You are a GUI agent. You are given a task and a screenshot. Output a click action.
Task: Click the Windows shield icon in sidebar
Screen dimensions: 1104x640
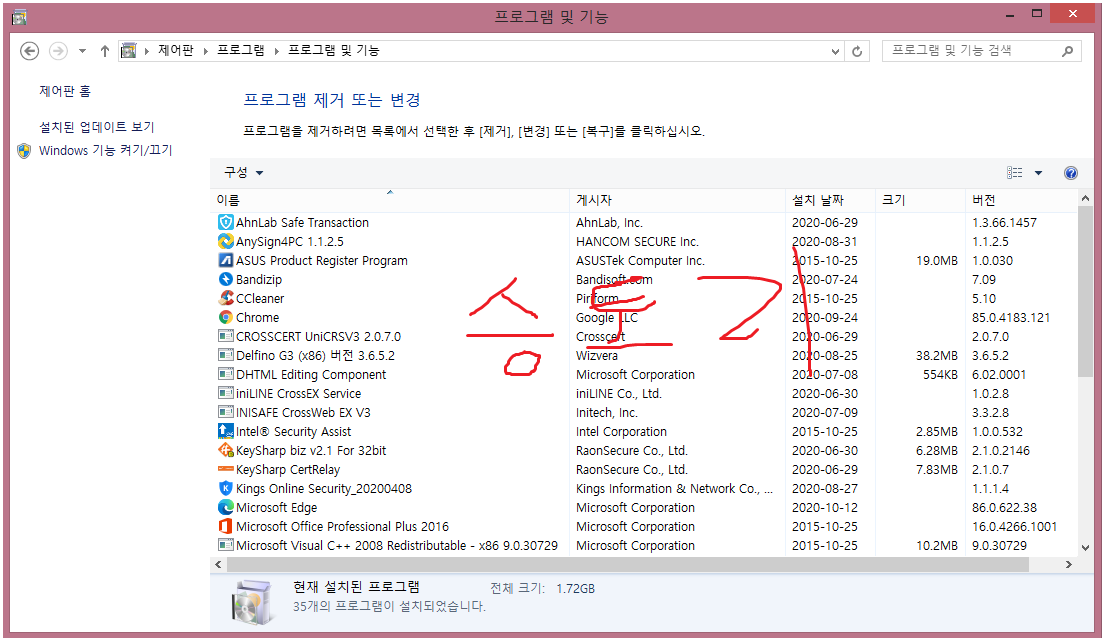(x=24, y=151)
